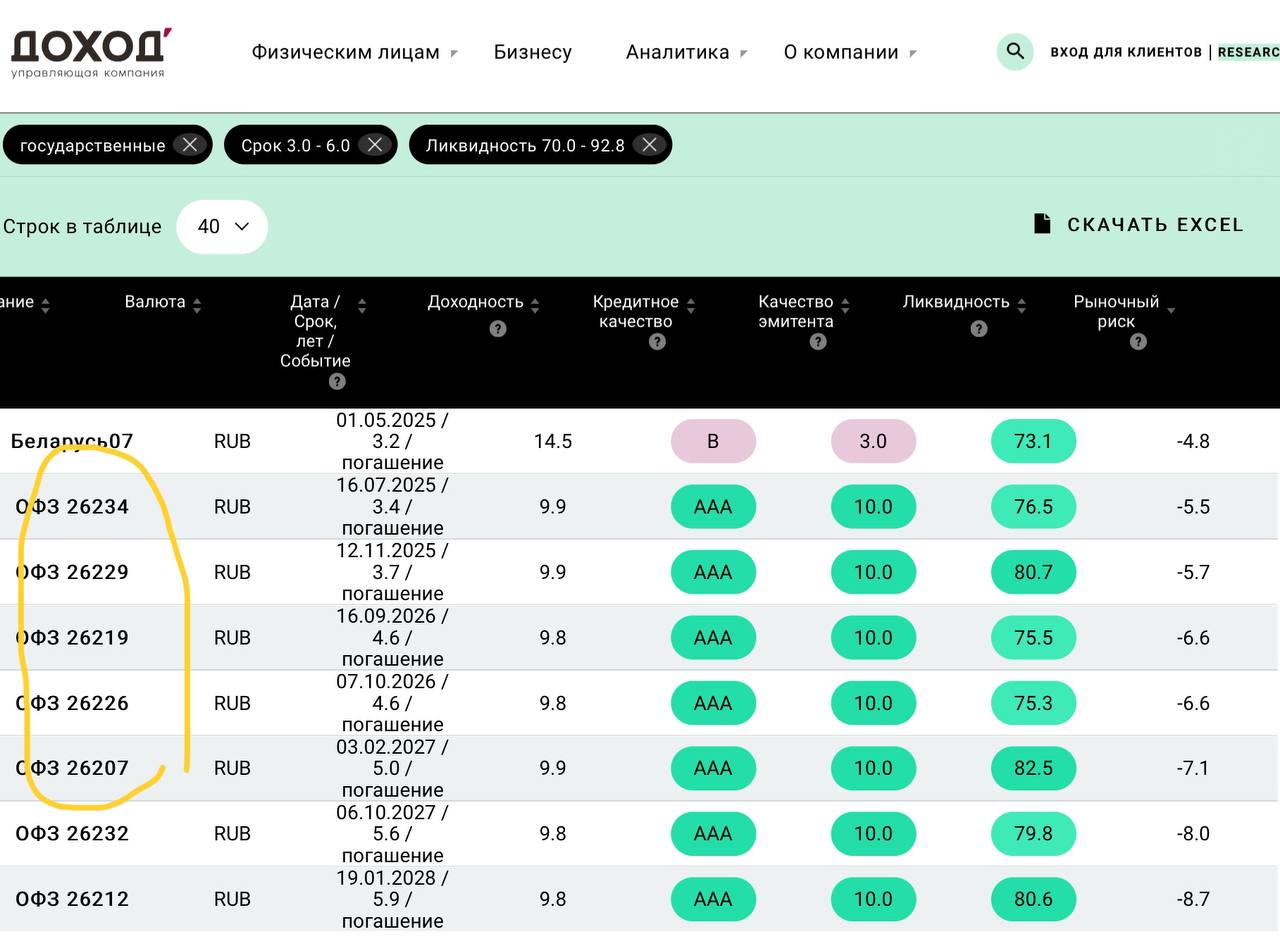The width and height of the screenshot is (1280, 946).
Task: Open help icon under Доходность header
Action: tap(498, 329)
